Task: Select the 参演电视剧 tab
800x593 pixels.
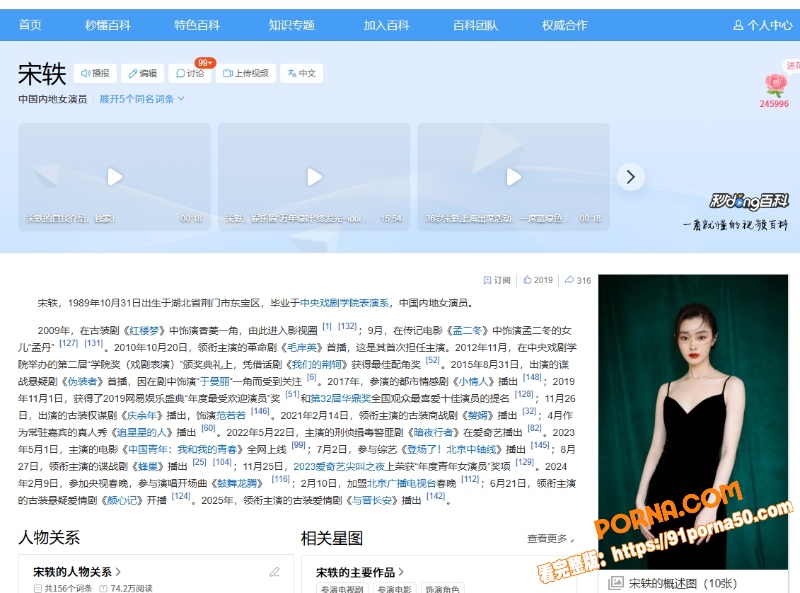Action: (342, 588)
